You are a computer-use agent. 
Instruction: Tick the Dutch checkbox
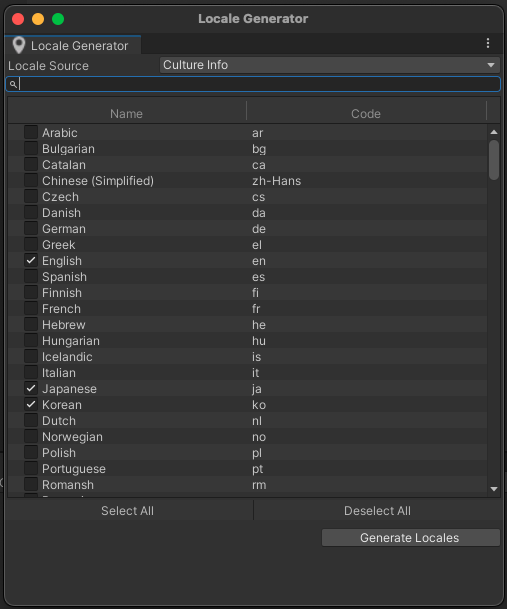(31, 420)
